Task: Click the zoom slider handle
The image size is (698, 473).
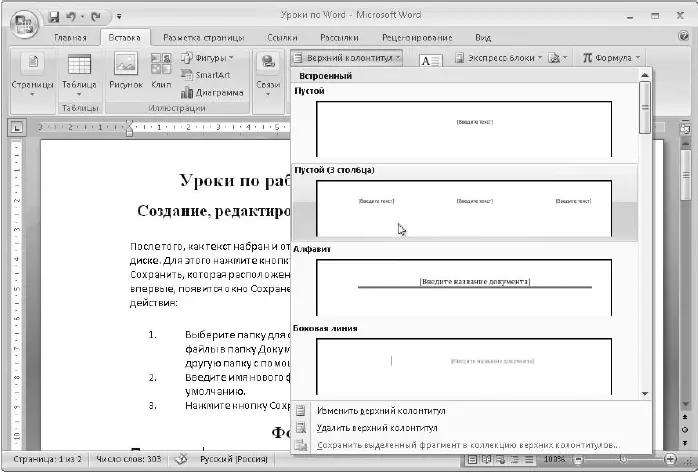Action: pos(623,459)
